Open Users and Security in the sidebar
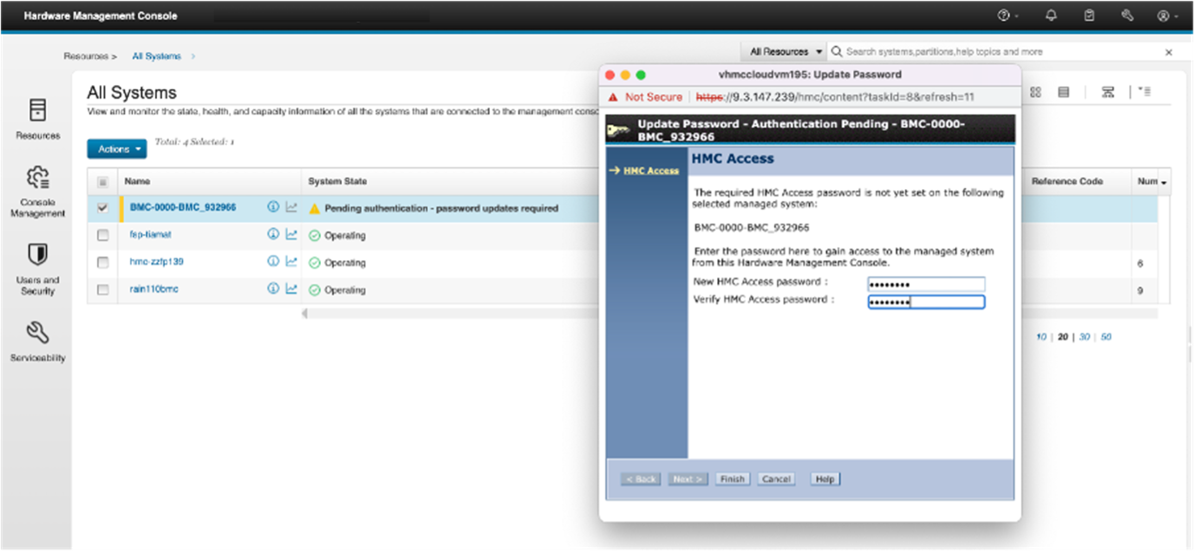 coord(38,269)
